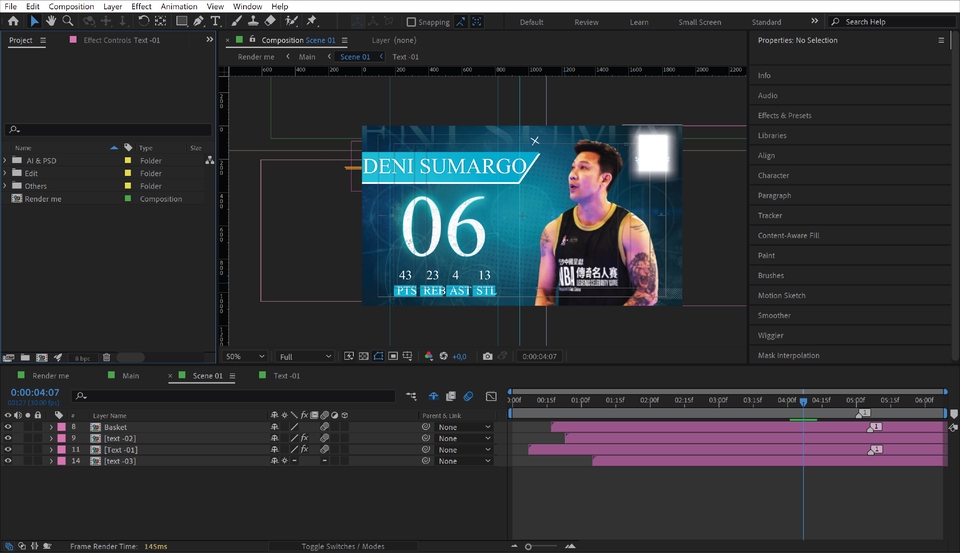
Task: Click the Take Snapshot camera icon
Action: [487, 356]
